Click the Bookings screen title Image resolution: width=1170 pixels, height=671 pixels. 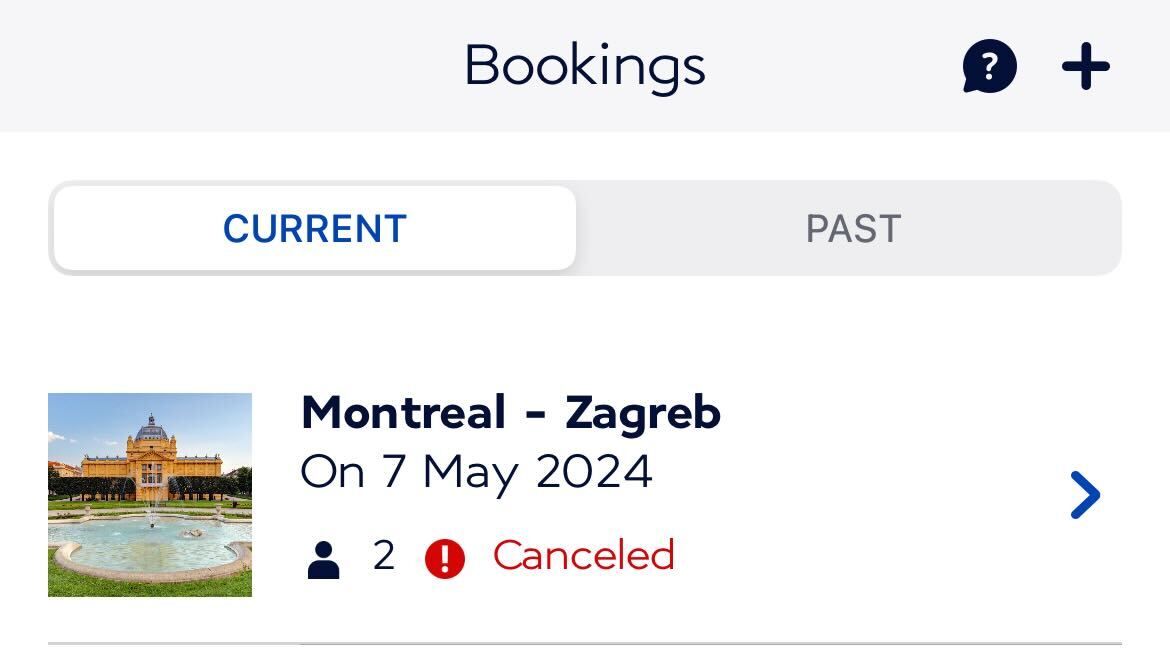coord(584,65)
